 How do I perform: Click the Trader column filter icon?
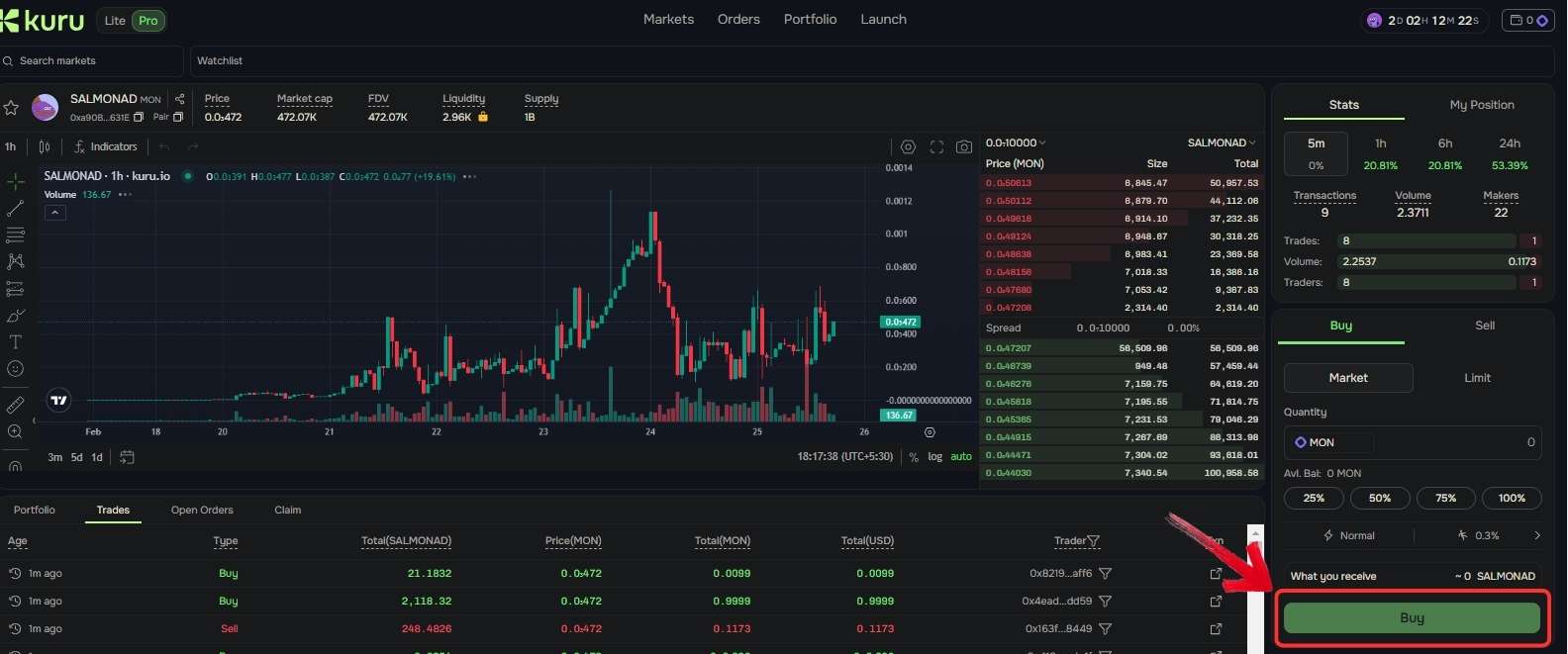click(1094, 541)
